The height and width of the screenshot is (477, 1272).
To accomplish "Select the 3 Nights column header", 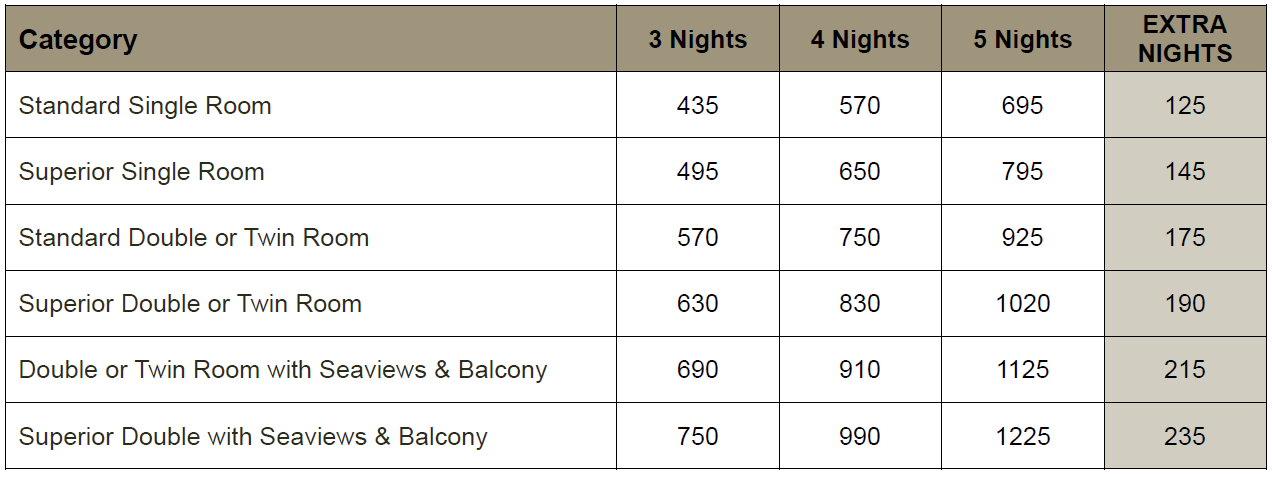I will tap(697, 40).
